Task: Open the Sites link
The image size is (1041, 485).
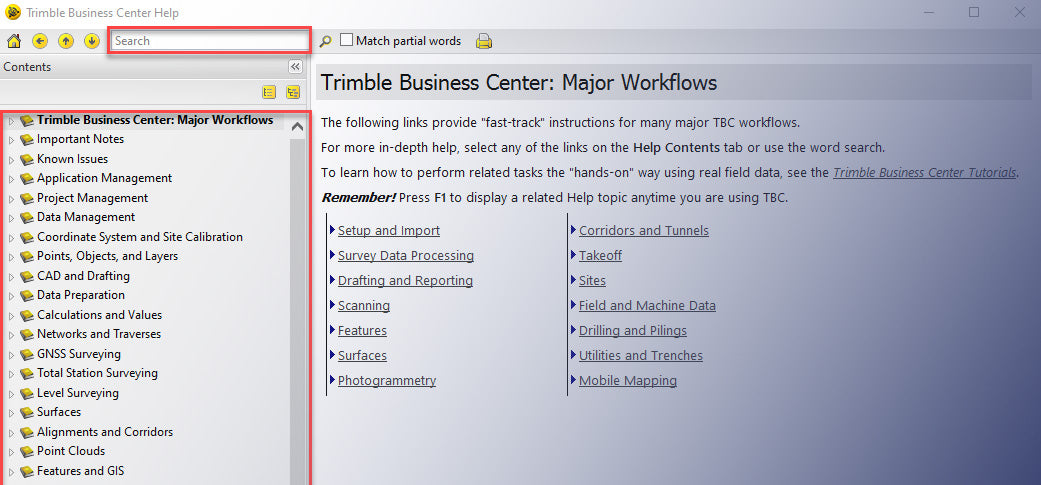Action: [x=592, y=281]
